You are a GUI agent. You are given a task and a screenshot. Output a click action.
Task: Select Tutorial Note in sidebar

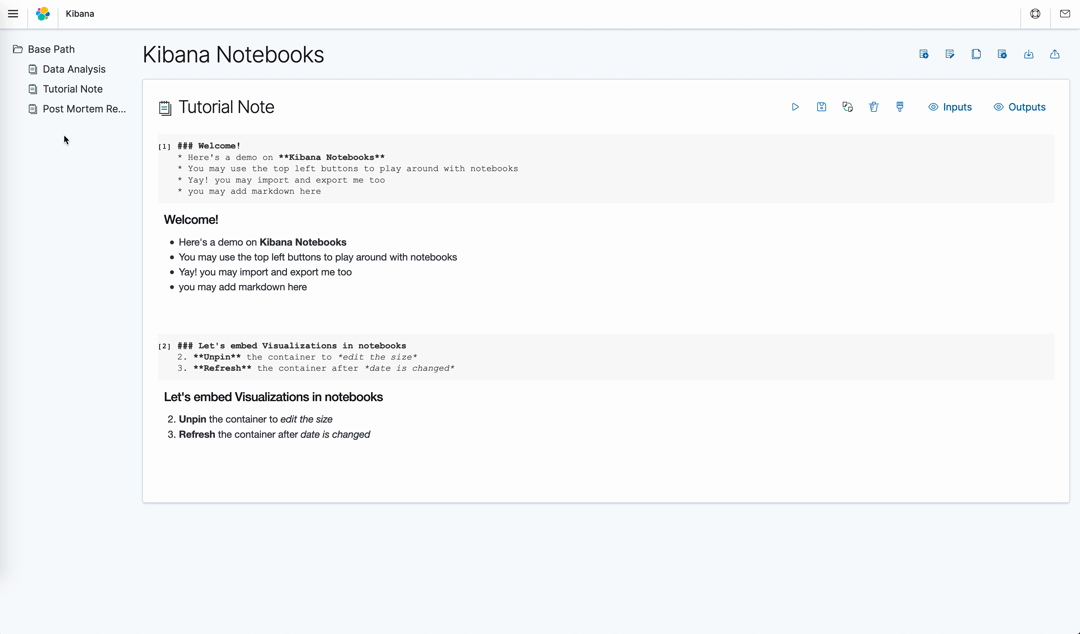coord(65,89)
